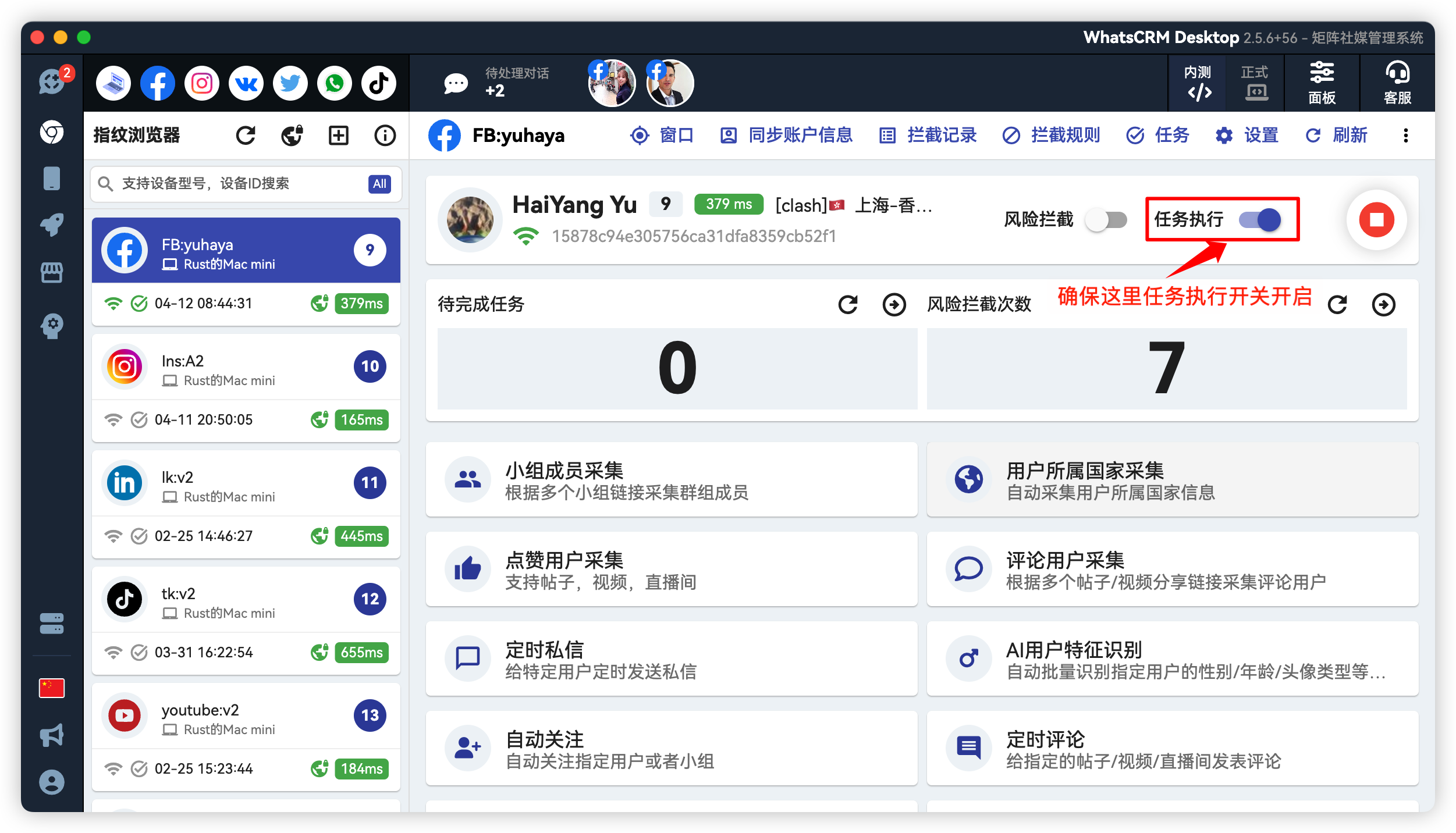This screenshot has height=833, width=1456.
Task: Open the first pending conversation avatar
Action: click(x=612, y=83)
